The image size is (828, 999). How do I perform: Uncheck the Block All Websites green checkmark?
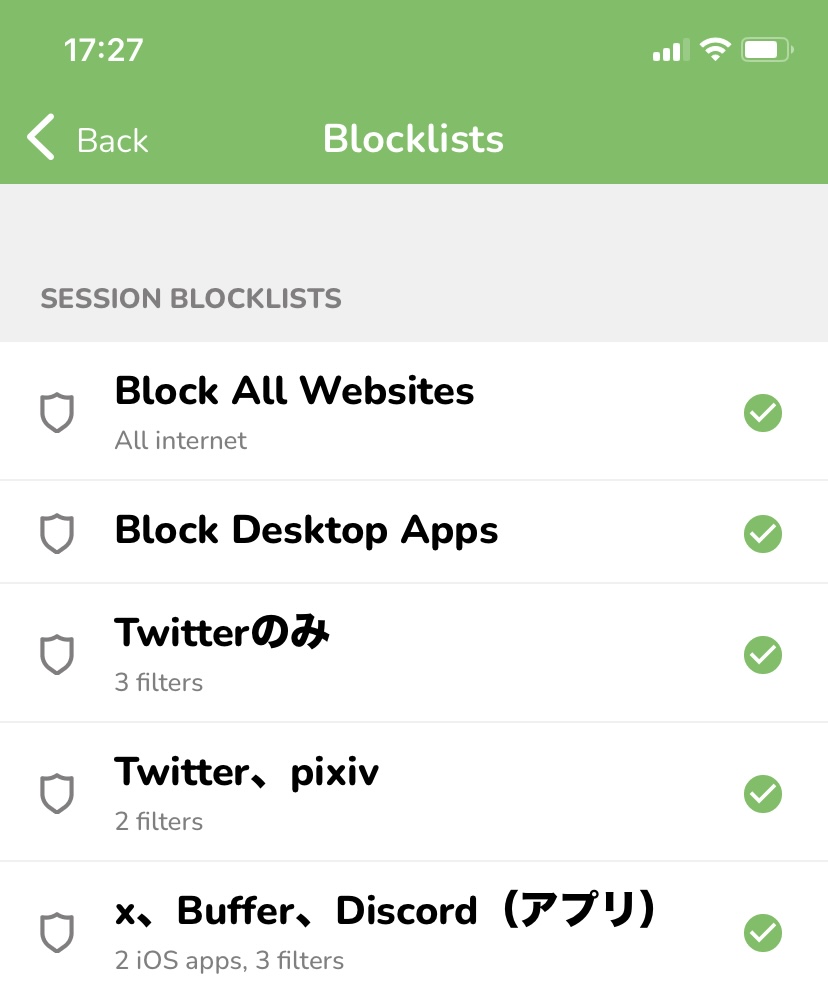coord(763,412)
